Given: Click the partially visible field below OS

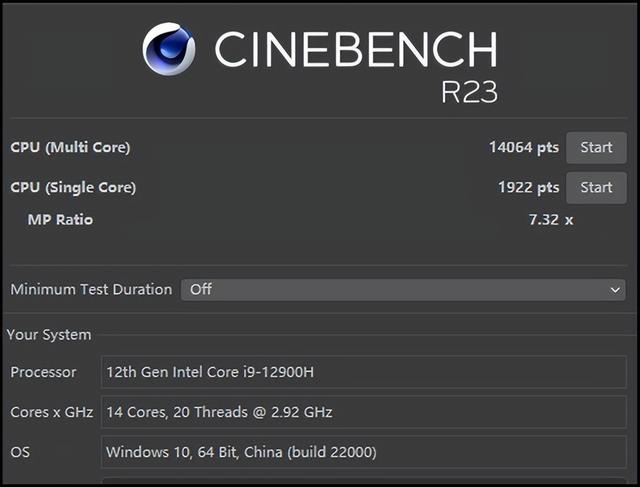Looking at the screenshot, I should 363,481.
